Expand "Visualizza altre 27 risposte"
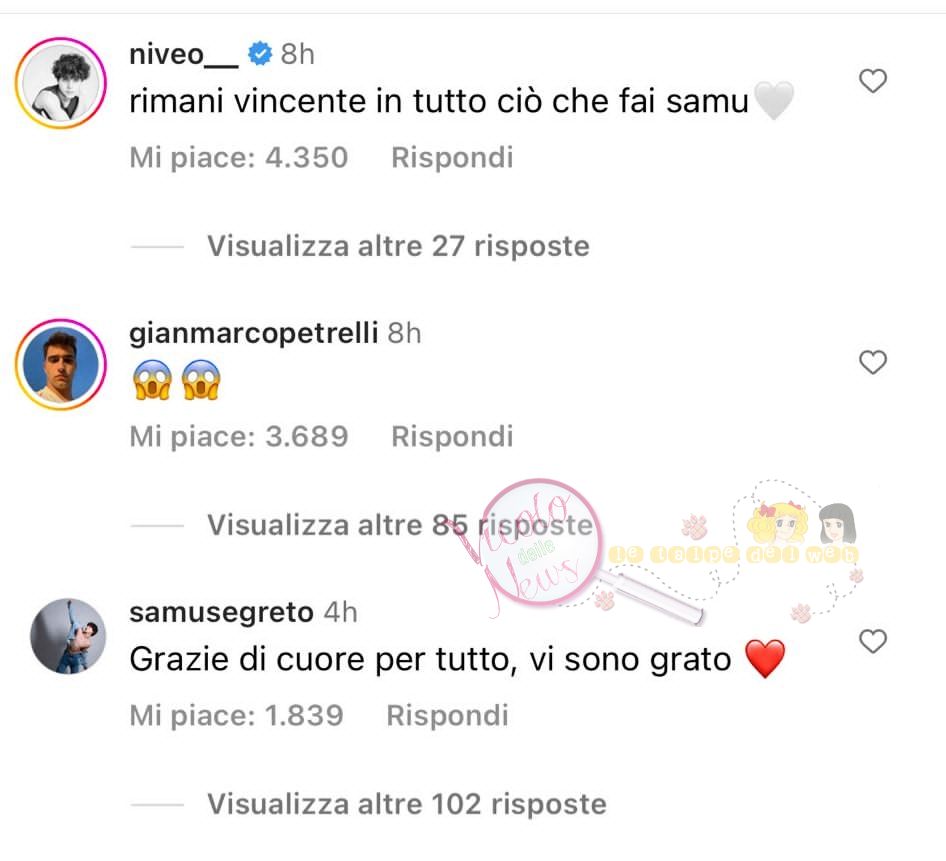Image resolution: width=946 pixels, height=861 pixels. point(398,246)
